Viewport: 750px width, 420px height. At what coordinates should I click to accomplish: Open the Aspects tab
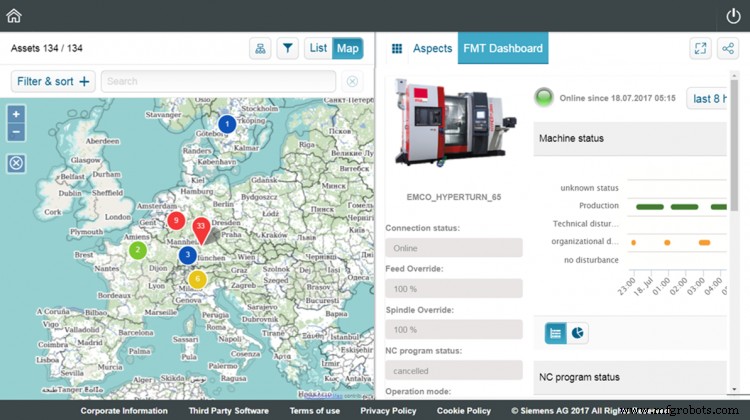432,48
